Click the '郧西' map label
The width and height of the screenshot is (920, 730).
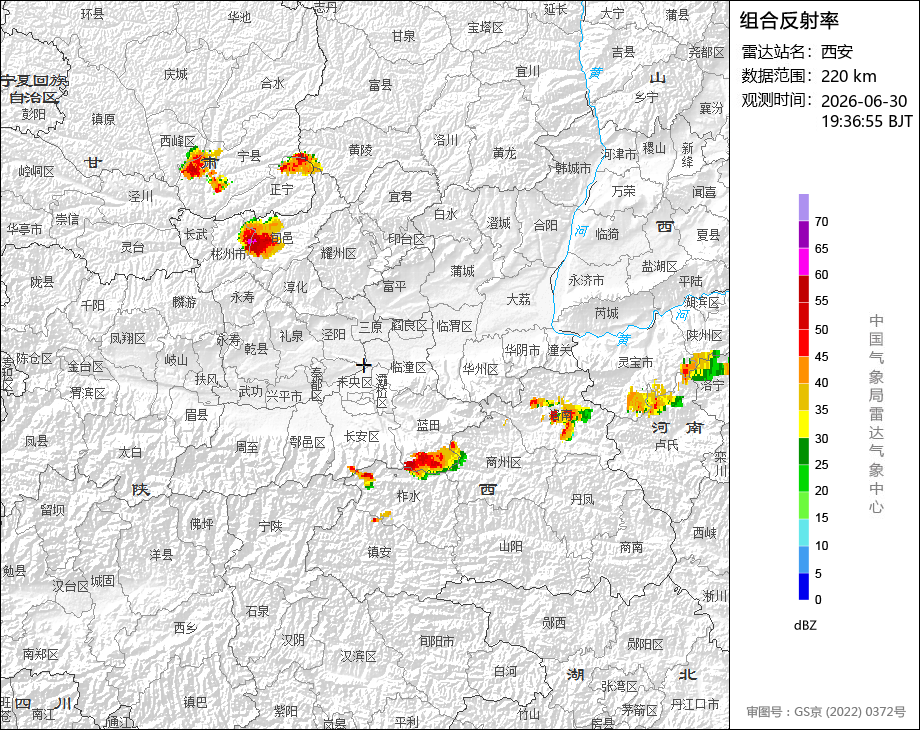pos(554,623)
